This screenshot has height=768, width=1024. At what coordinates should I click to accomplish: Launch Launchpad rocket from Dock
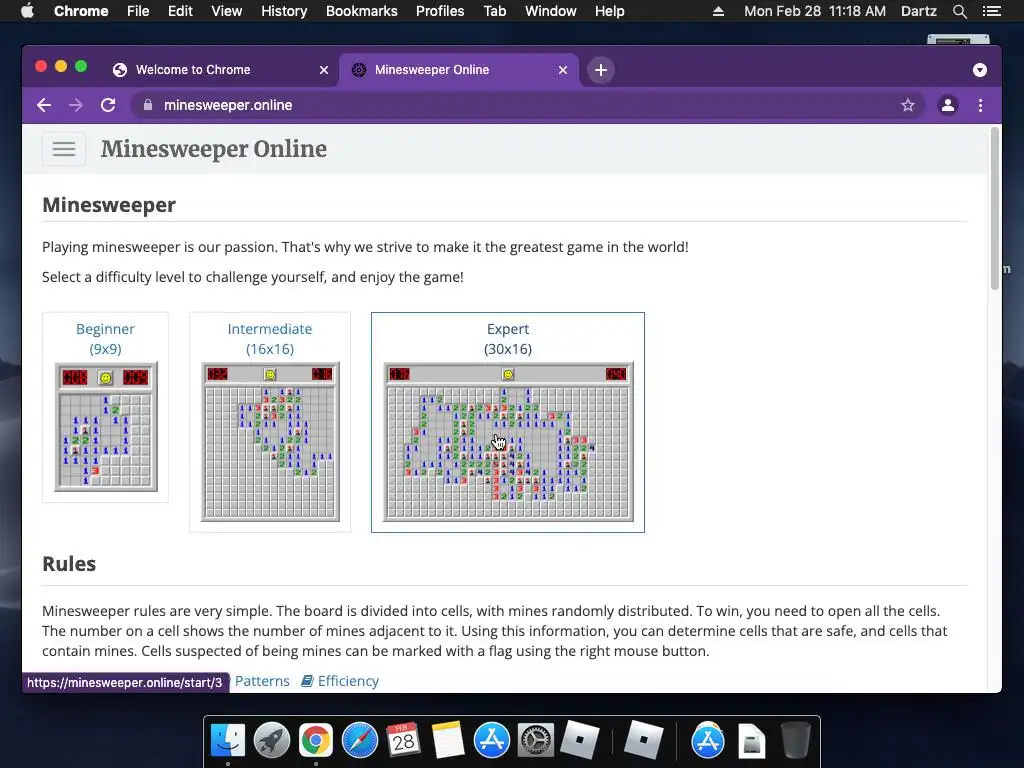click(x=272, y=741)
